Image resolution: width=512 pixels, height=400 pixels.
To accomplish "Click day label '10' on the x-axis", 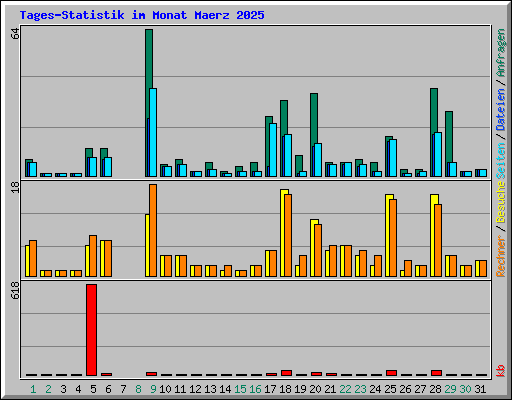I will pos(165,389).
